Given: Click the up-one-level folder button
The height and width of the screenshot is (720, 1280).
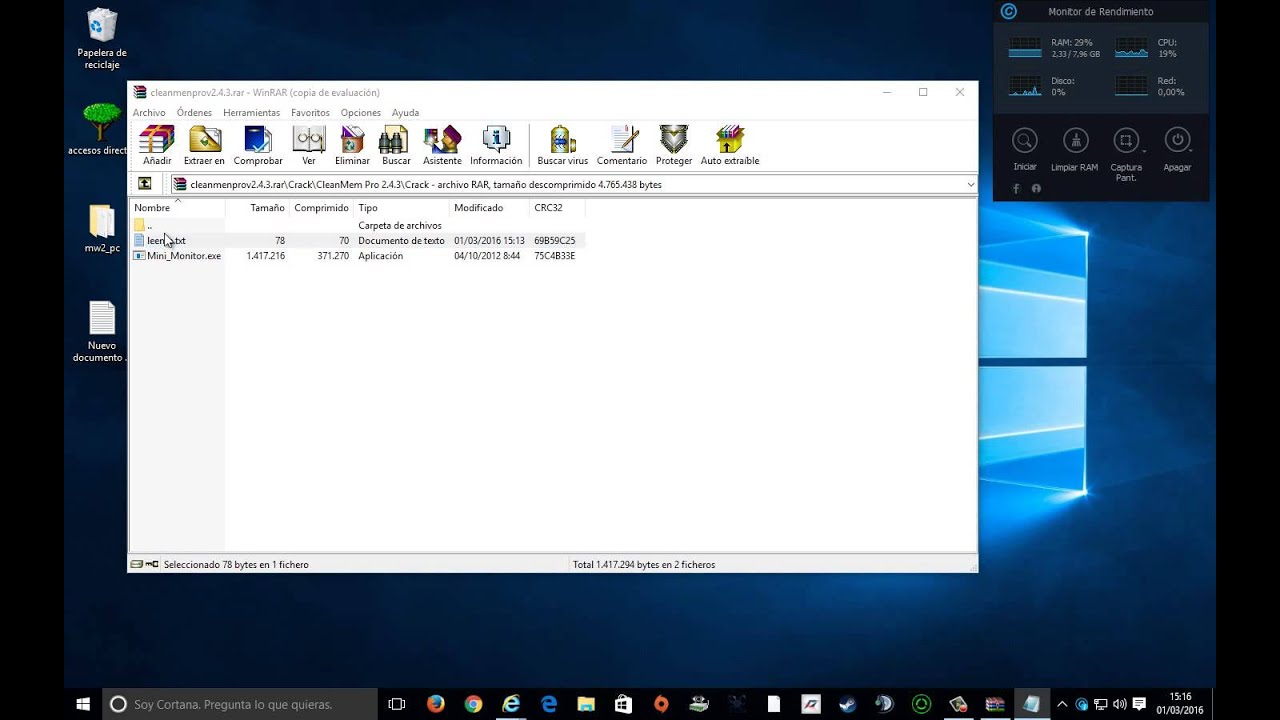Looking at the screenshot, I should [145, 184].
